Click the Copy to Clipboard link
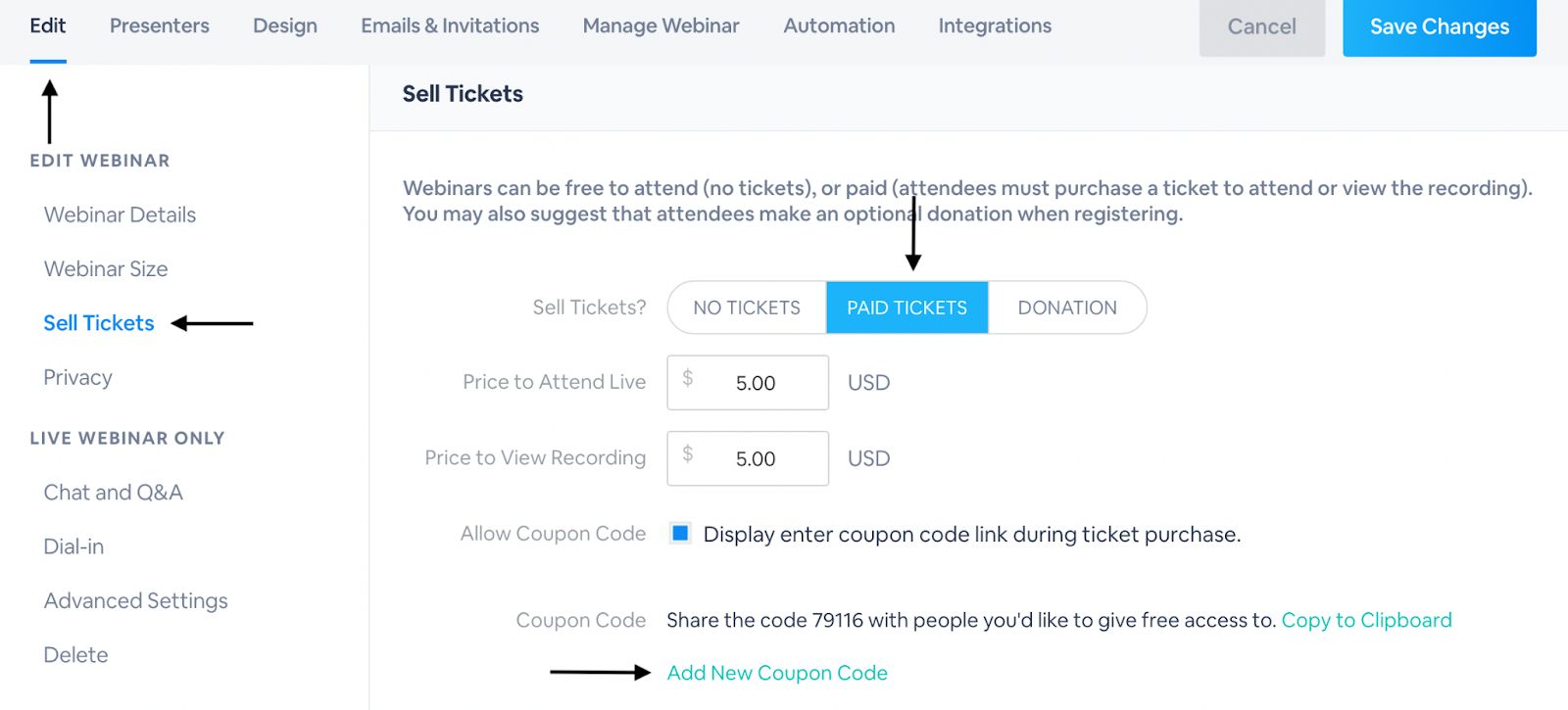 coord(1366,620)
